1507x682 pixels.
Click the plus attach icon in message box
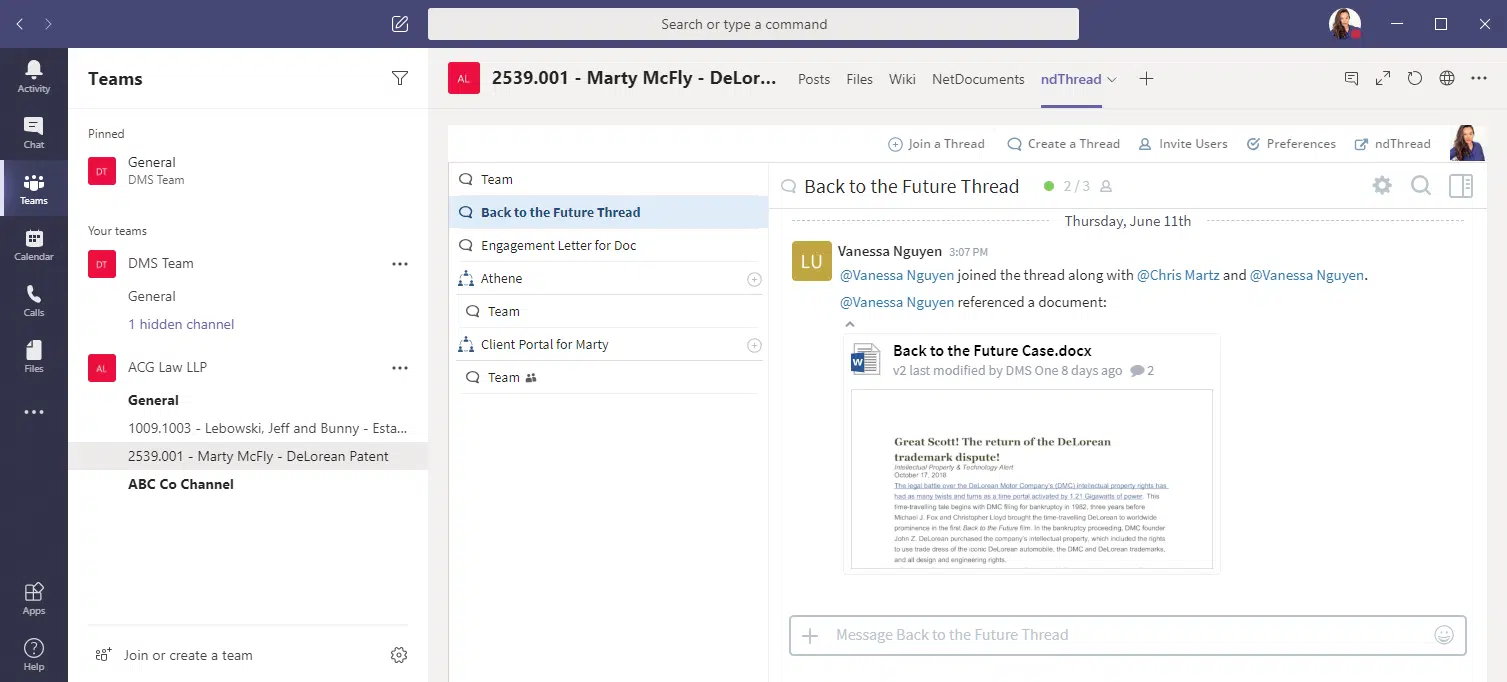tap(810, 635)
